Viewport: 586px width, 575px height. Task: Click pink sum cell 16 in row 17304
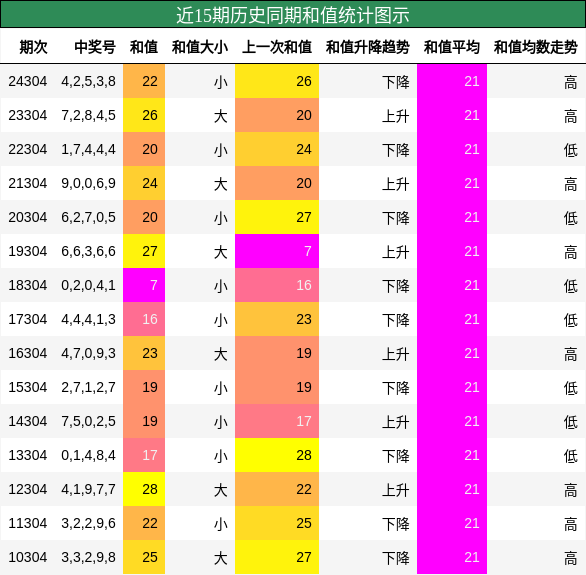point(144,319)
